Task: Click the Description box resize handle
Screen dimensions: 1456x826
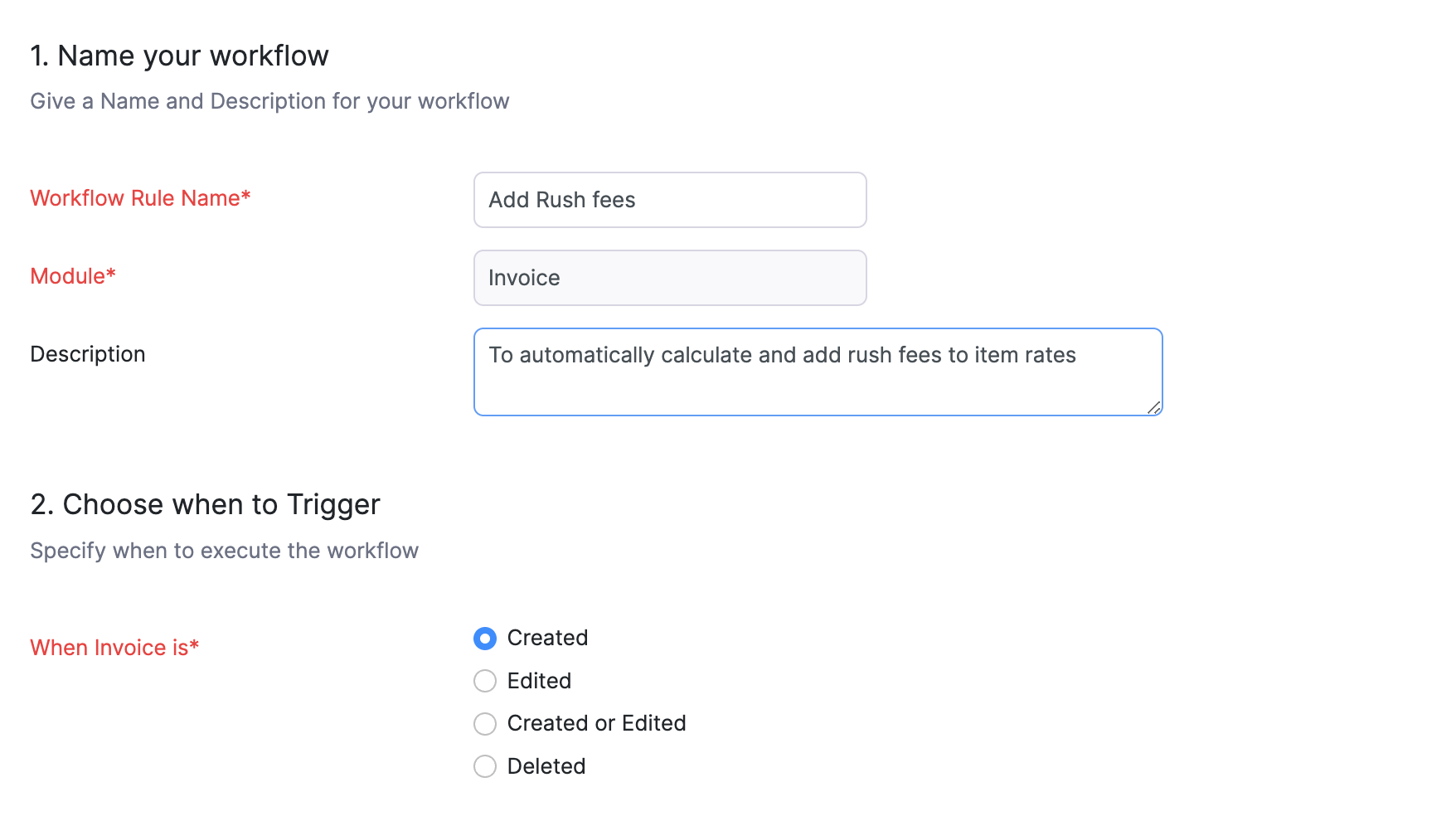Action: (x=1153, y=407)
